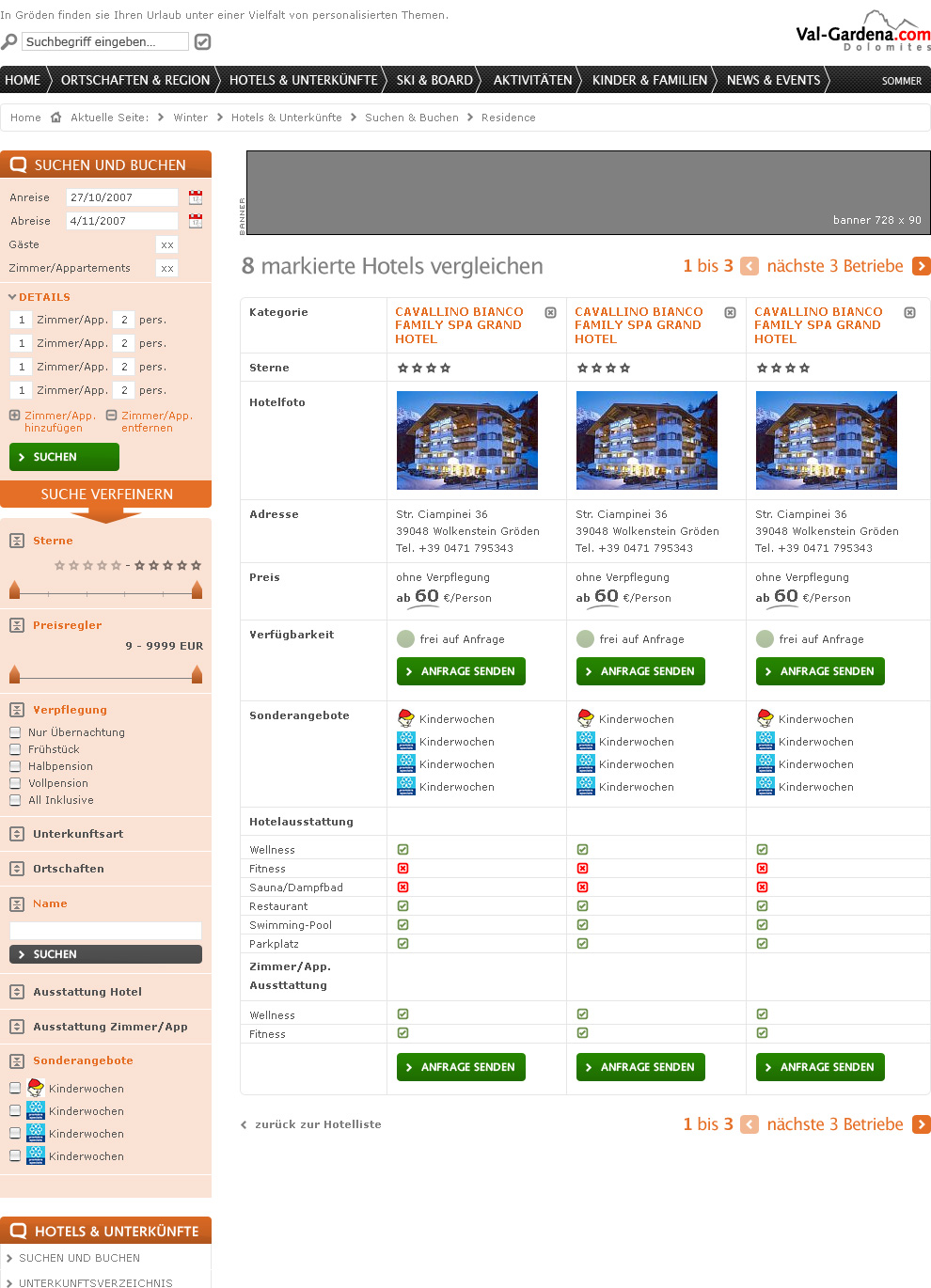Click zurück zur Hotelliste link
The height and width of the screenshot is (1288, 931).
317,1124
